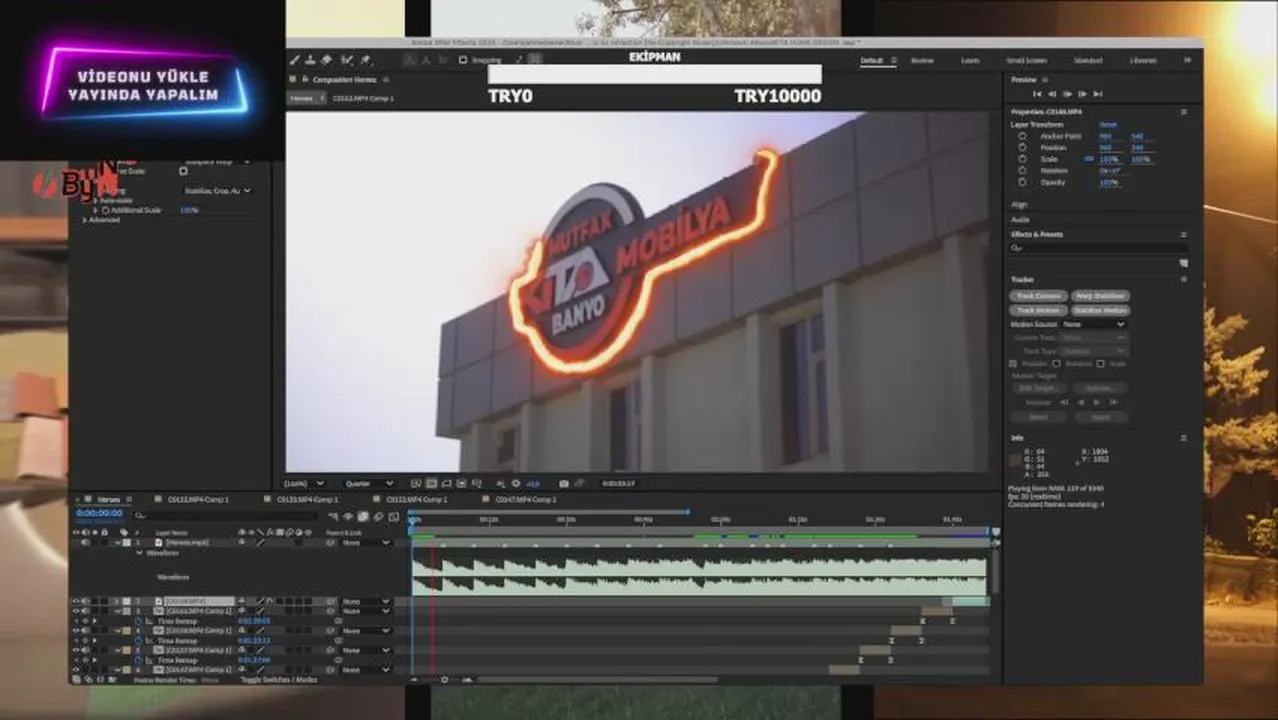
Task: Open Parent dropdown for layer 4
Action: pyautogui.click(x=366, y=631)
